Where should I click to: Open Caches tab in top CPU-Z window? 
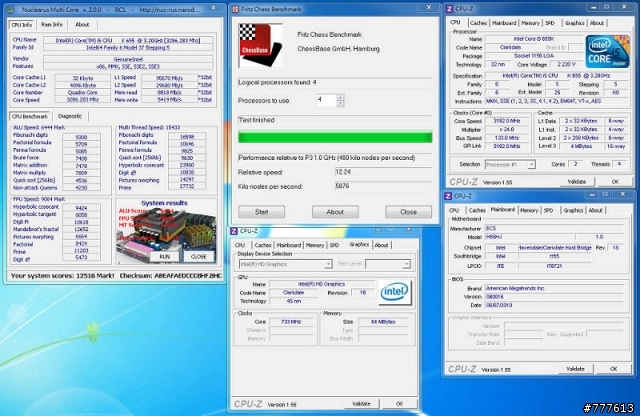tap(478, 23)
